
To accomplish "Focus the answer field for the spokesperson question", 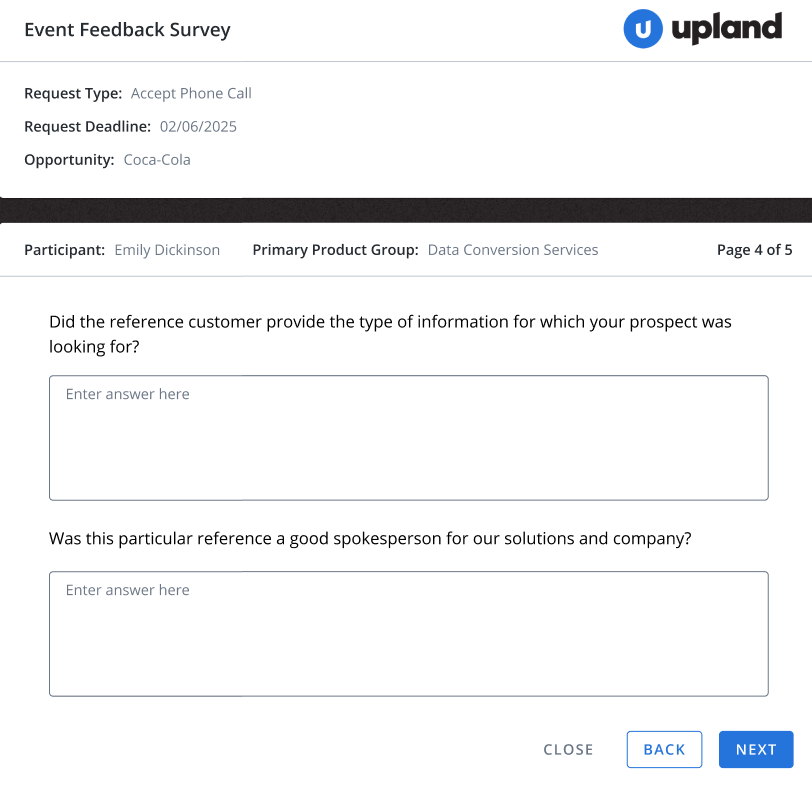I will coord(409,633).
